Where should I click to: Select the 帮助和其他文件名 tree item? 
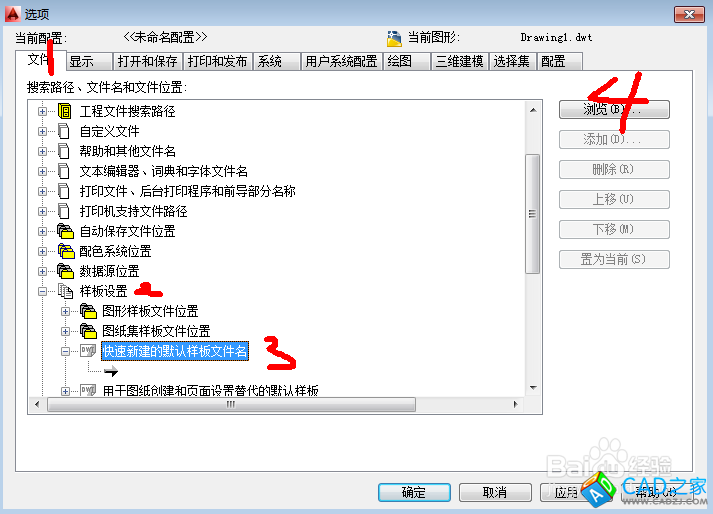pos(127,151)
